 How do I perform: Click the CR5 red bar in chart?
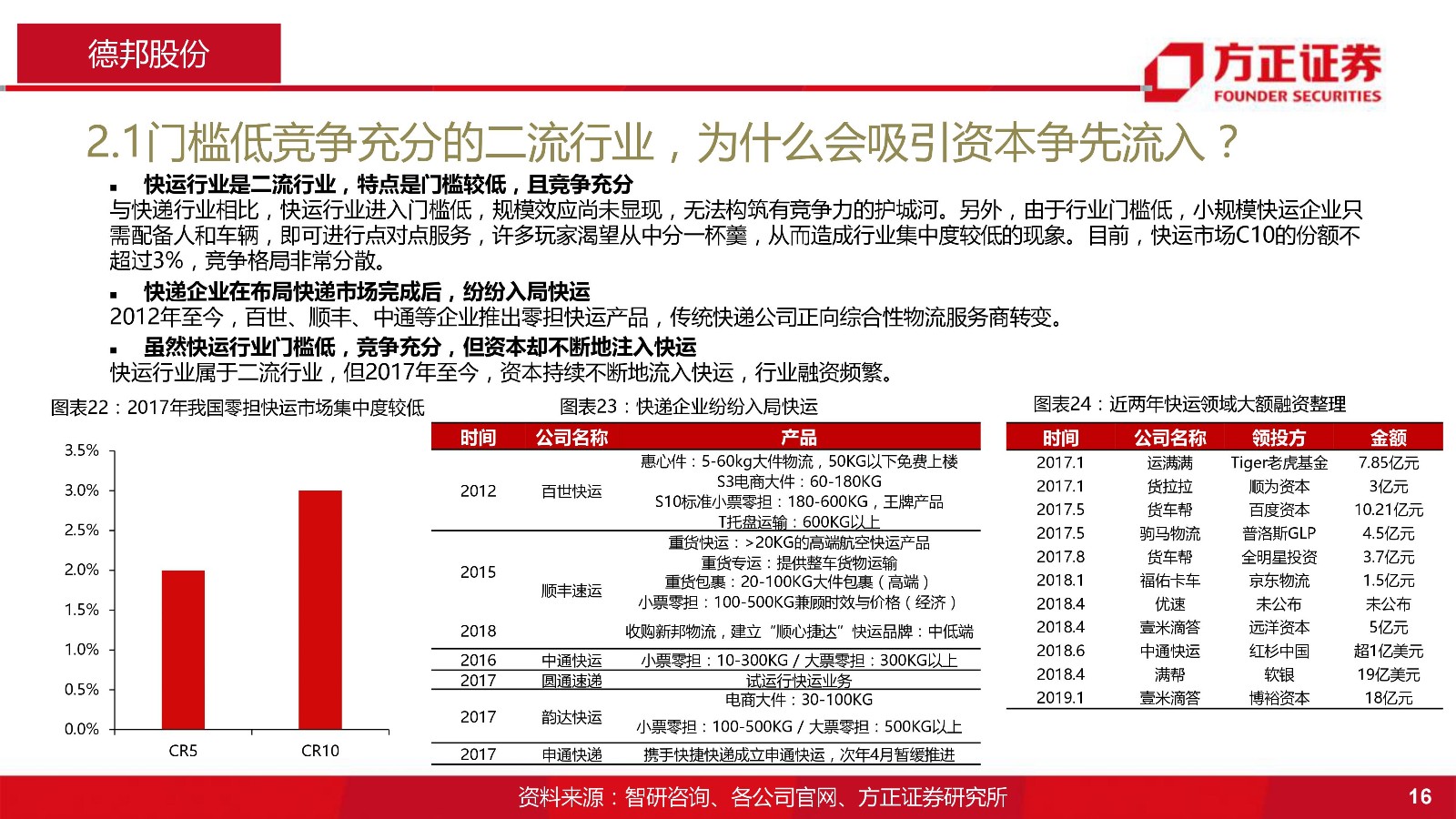183,650
